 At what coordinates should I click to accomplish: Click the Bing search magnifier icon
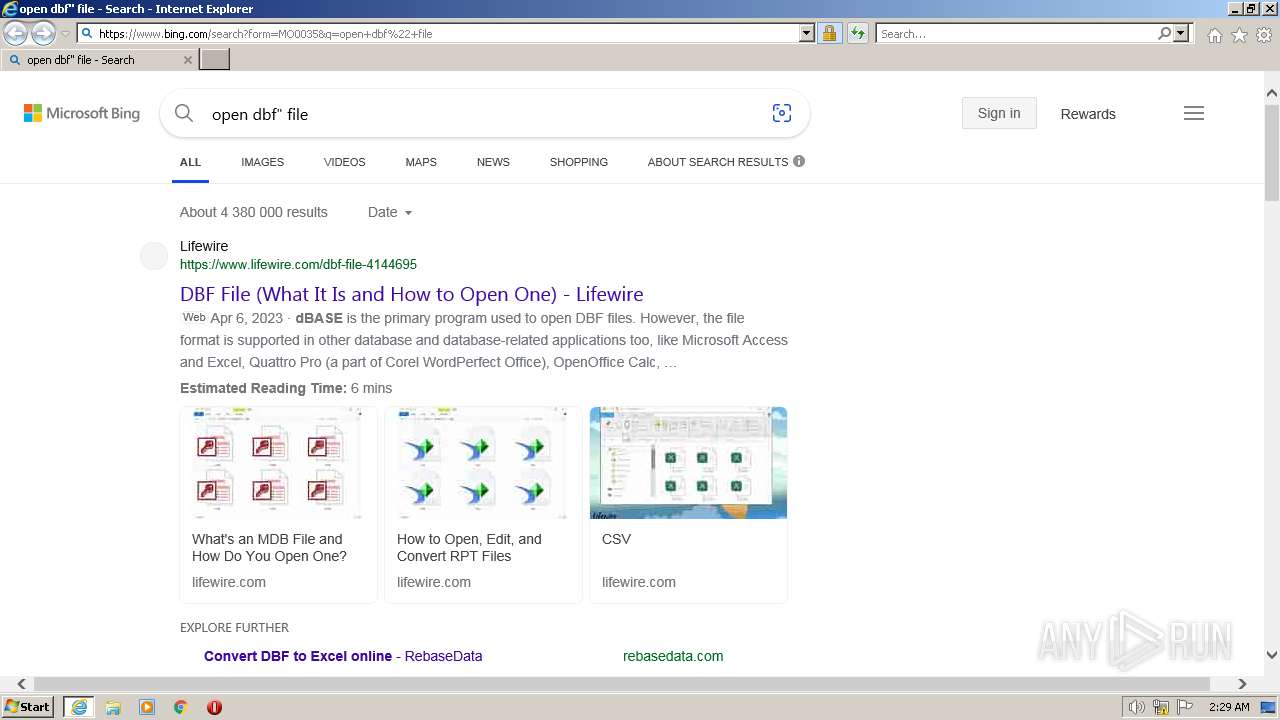pyautogui.click(x=184, y=114)
